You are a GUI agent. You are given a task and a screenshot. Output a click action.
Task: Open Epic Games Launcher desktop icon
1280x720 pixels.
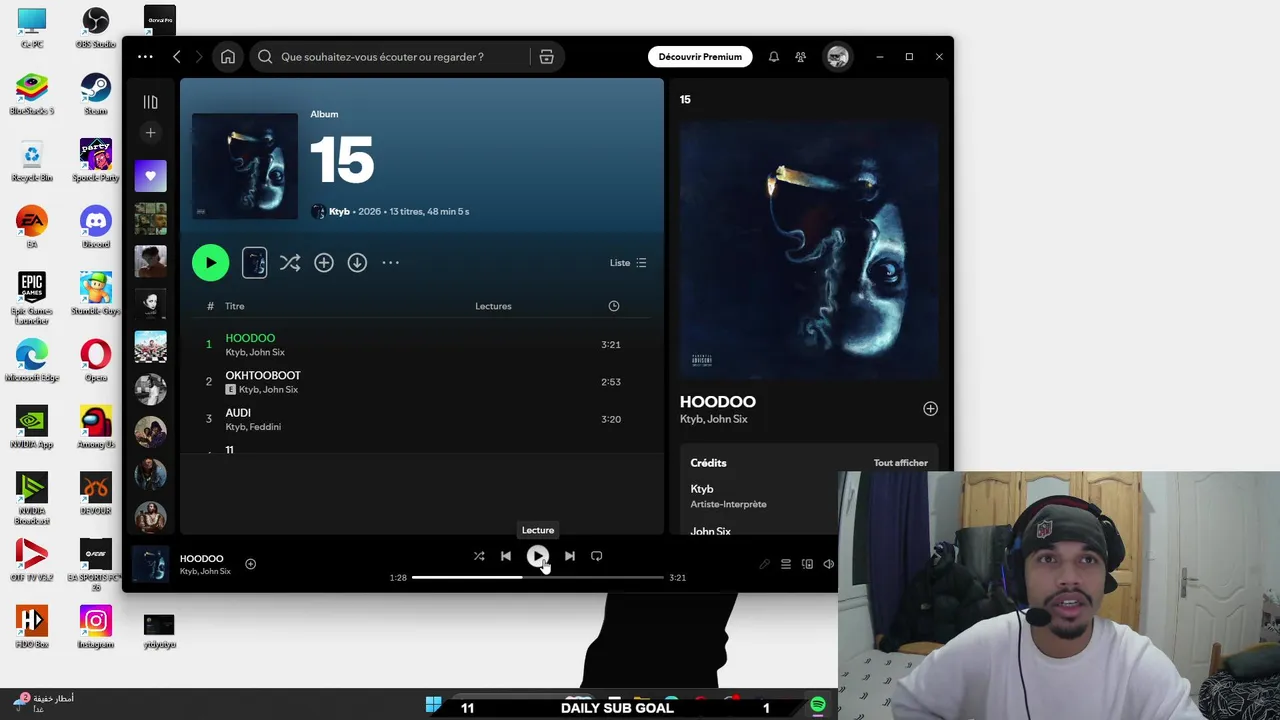coord(32,297)
